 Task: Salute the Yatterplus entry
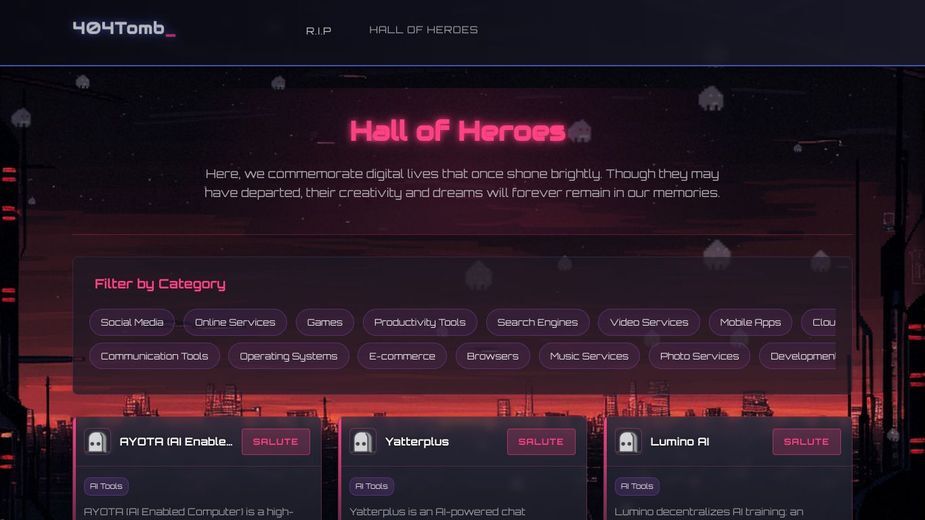point(541,441)
